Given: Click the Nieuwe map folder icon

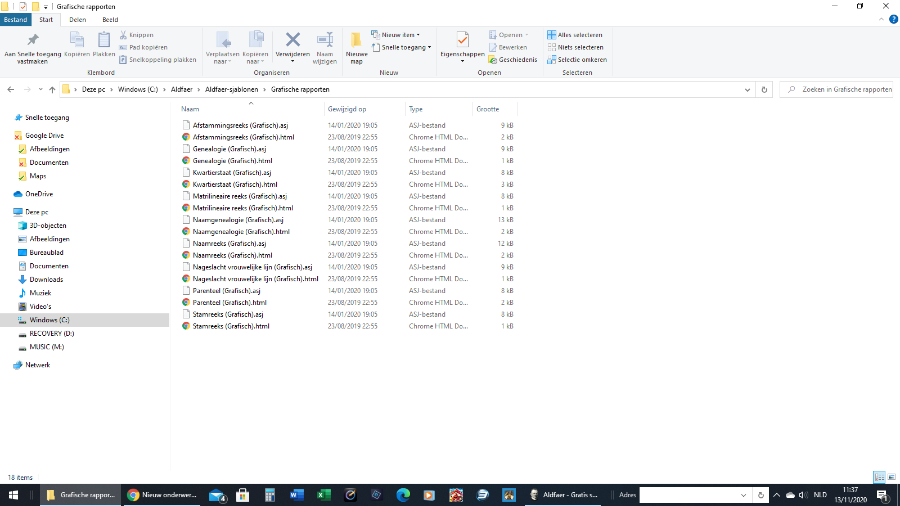Looking at the screenshot, I should (x=356, y=43).
